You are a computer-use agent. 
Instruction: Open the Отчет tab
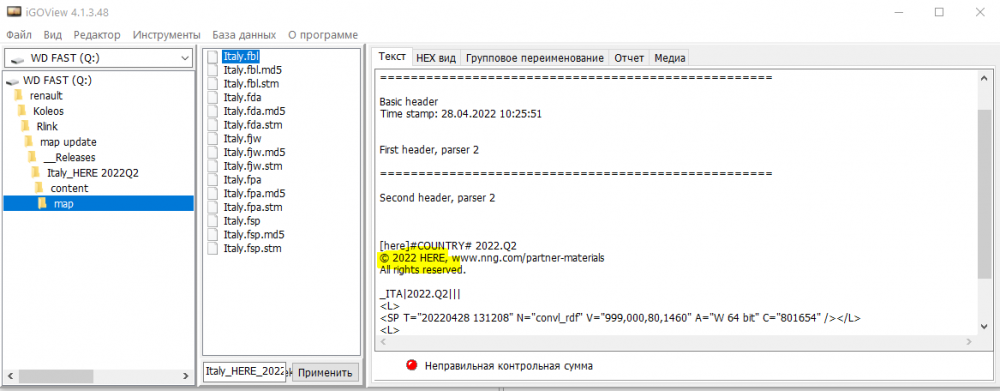[x=629, y=58]
